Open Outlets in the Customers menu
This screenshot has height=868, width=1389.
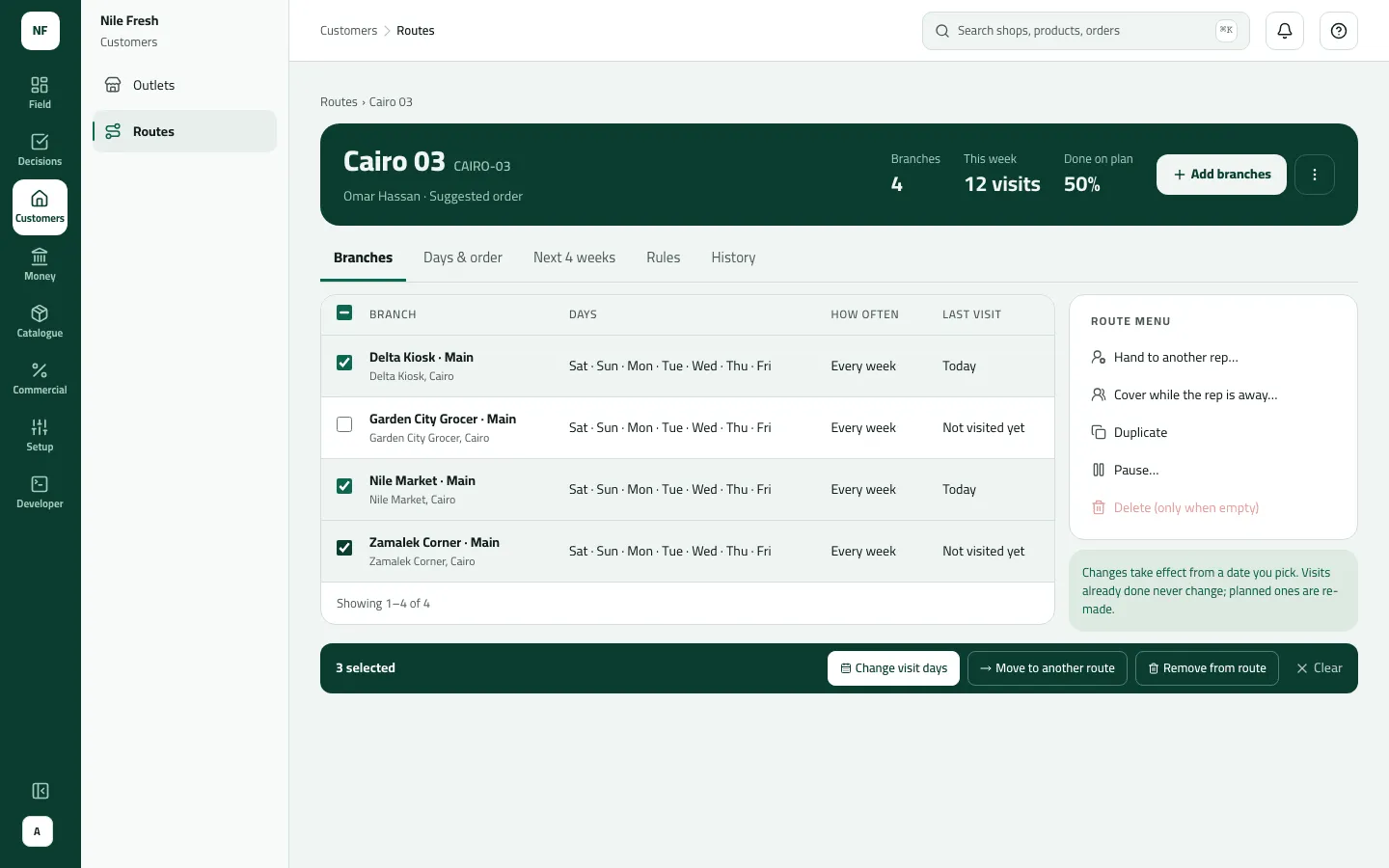click(x=185, y=85)
